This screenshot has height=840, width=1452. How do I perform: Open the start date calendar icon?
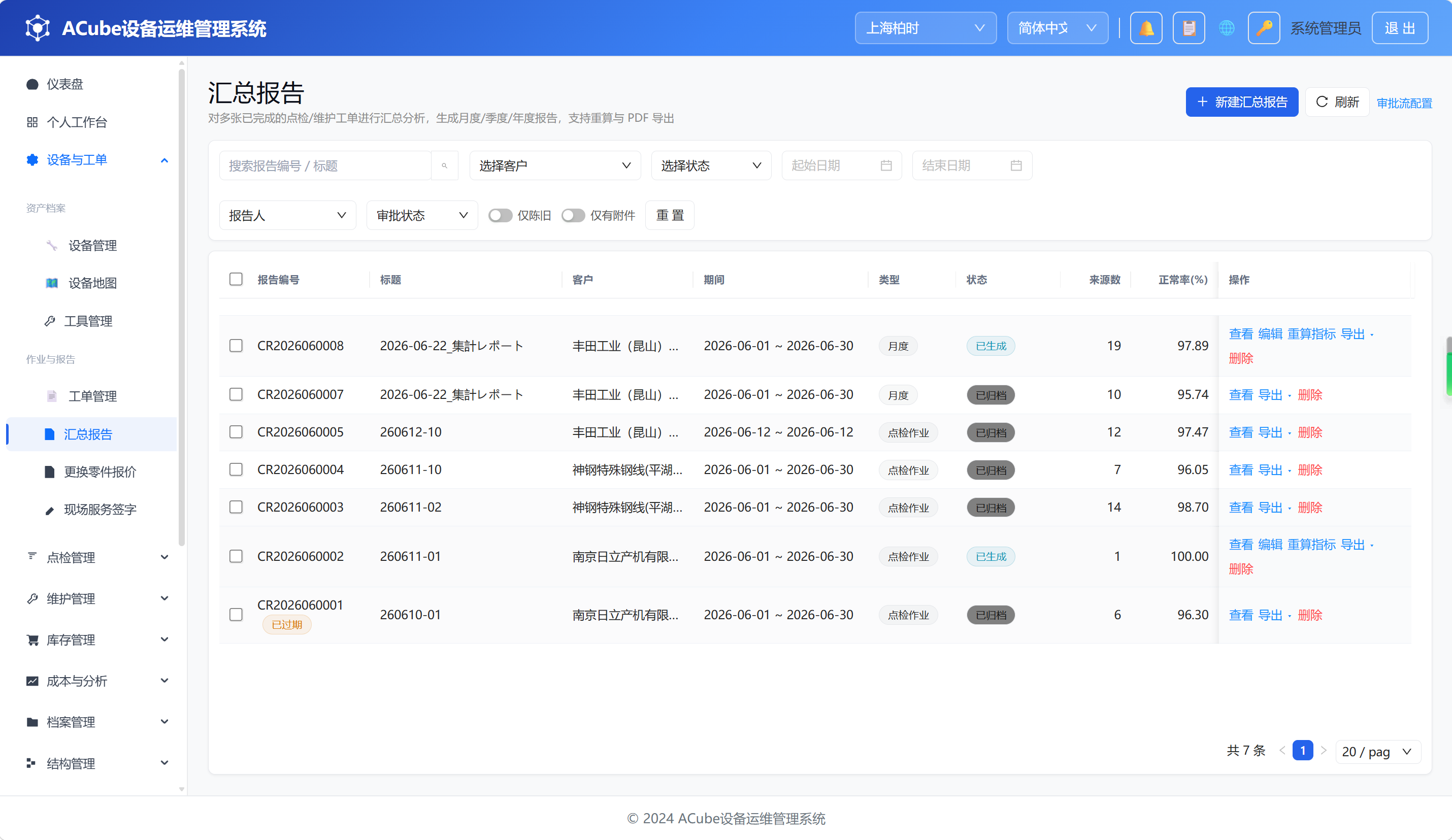[x=886, y=166]
